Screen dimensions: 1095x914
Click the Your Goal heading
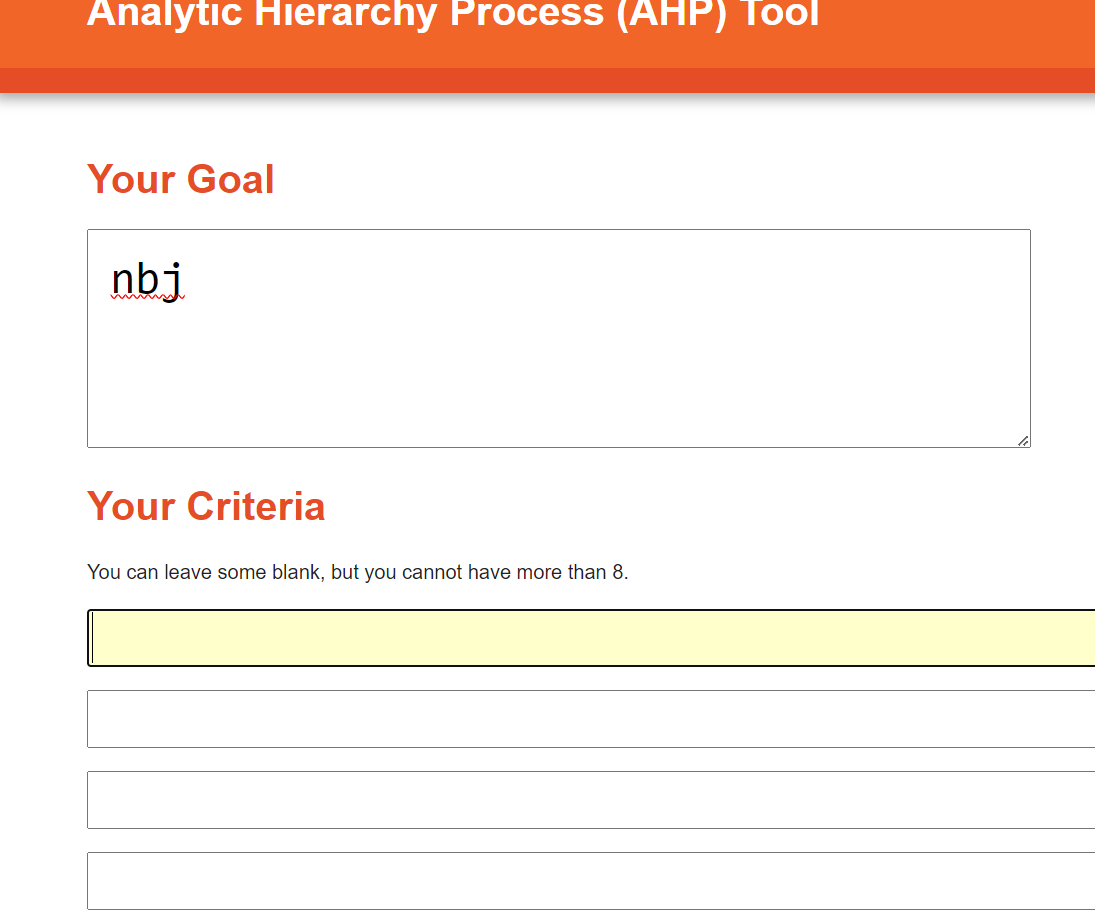181,179
